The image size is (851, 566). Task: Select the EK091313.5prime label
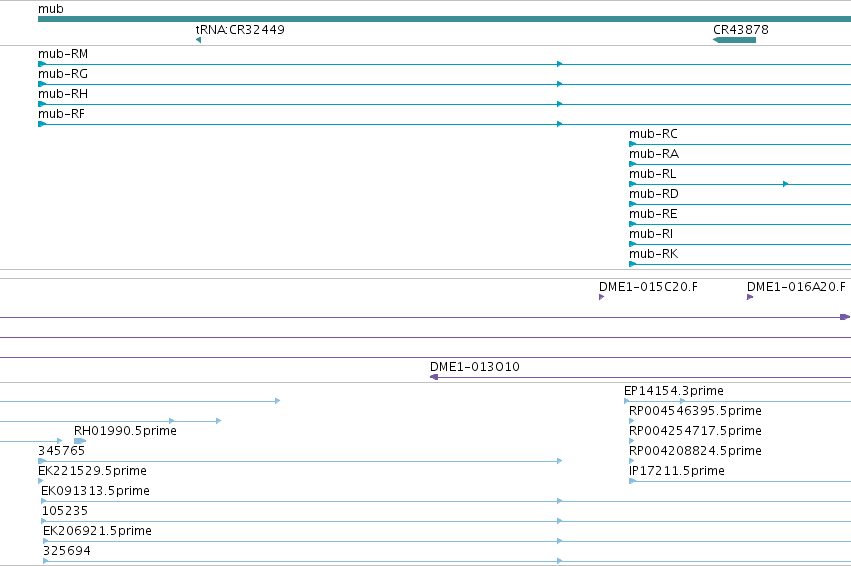point(96,491)
